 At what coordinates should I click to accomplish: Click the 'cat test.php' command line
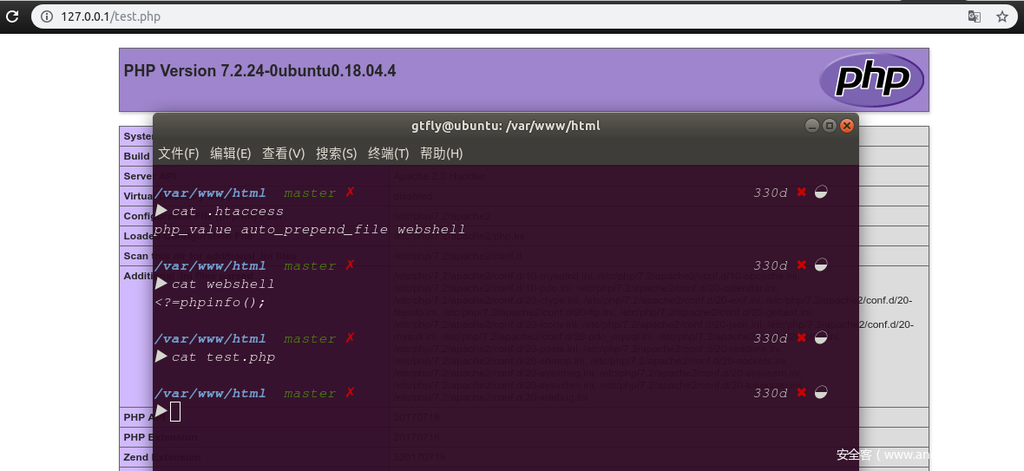point(223,357)
